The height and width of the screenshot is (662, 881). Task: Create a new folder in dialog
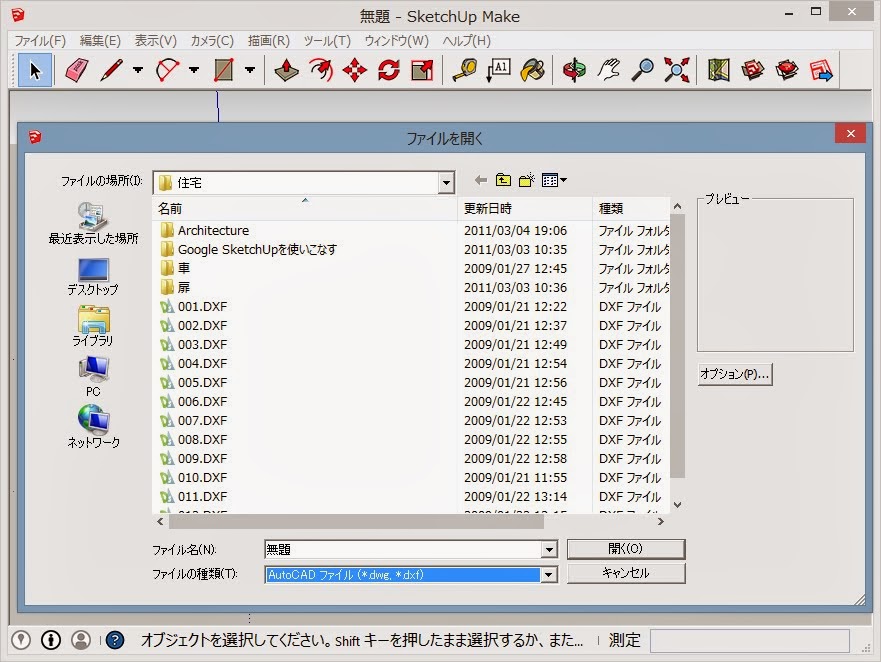(526, 180)
